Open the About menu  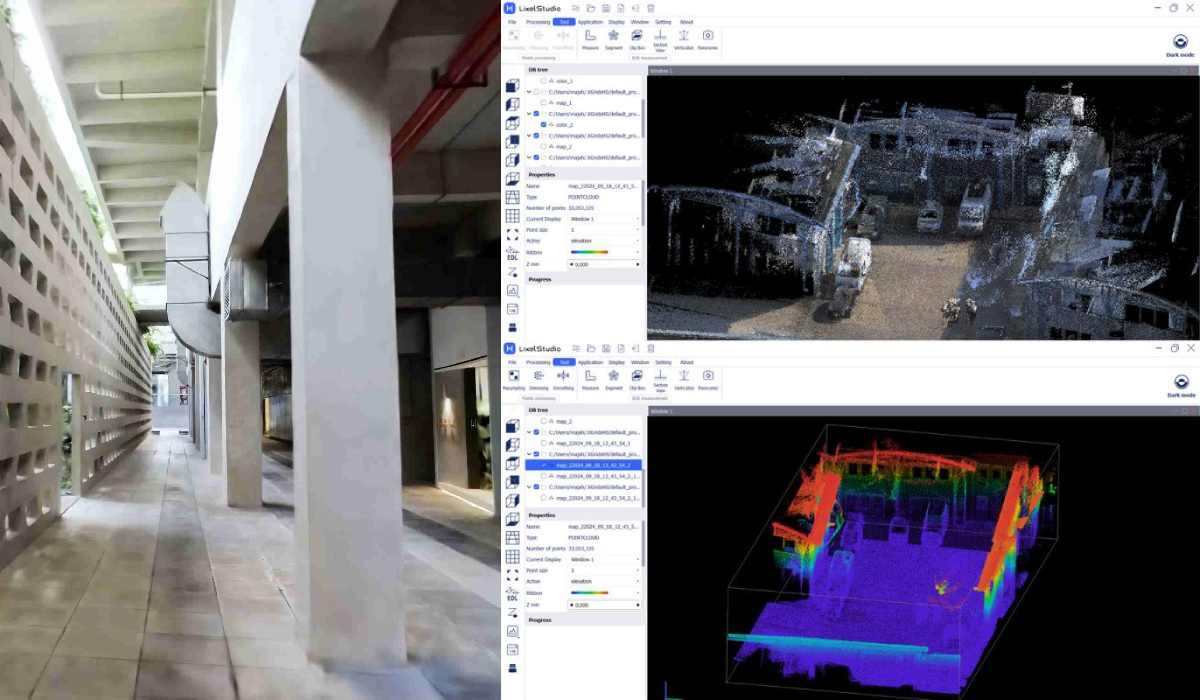687,21
